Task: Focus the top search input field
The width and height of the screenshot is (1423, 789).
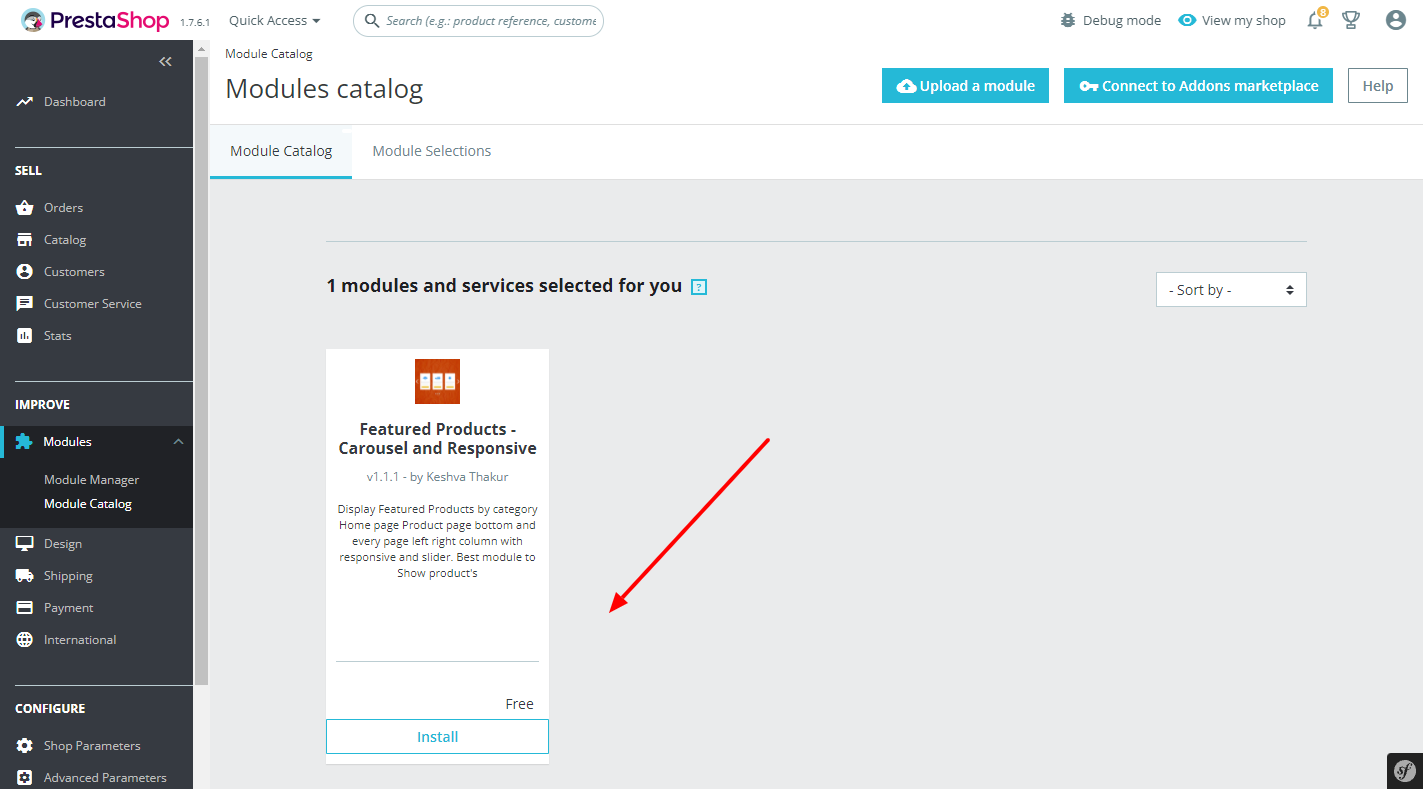Action: (x=478, y=20)
